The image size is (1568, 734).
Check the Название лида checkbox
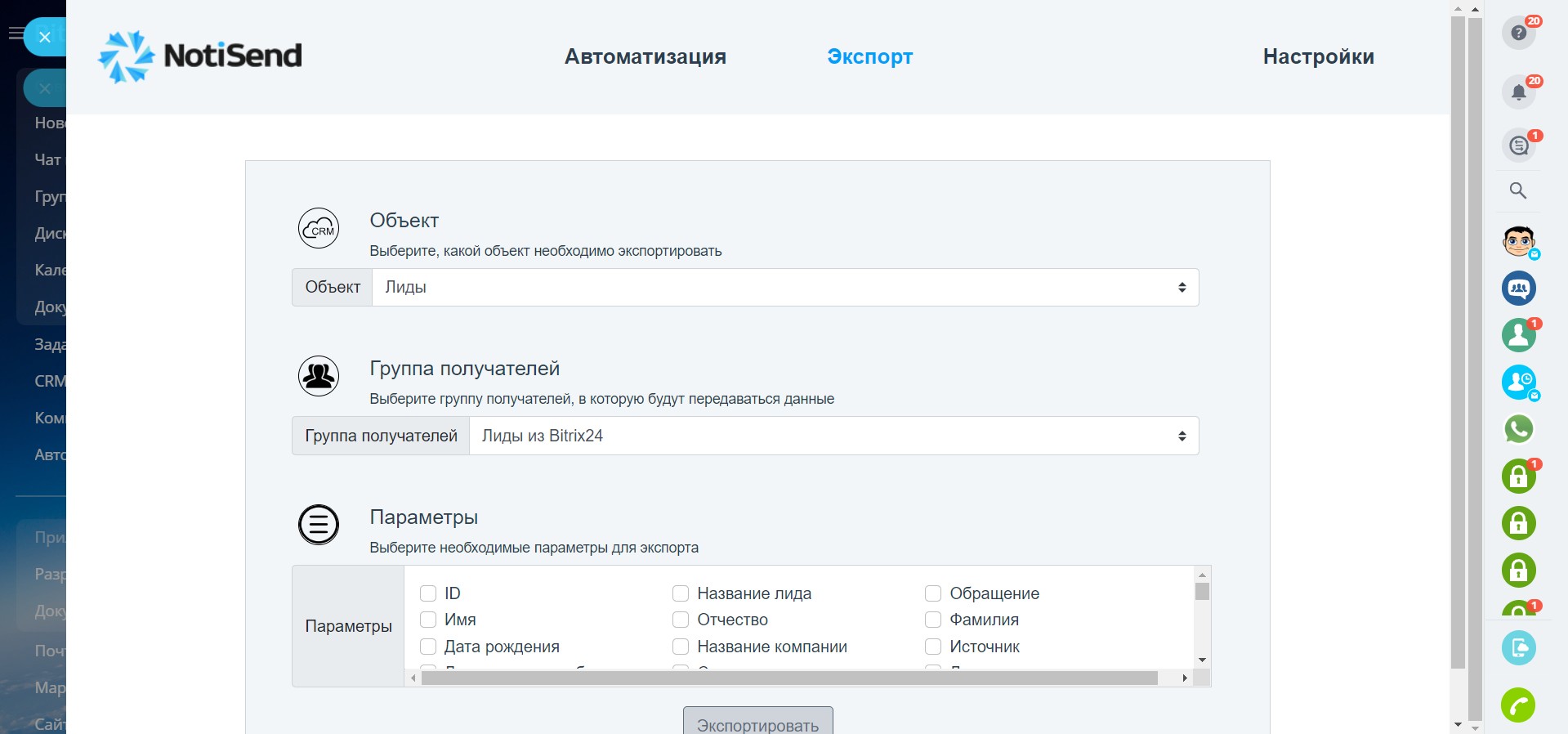pyautogui.click(x=681, y=593)
